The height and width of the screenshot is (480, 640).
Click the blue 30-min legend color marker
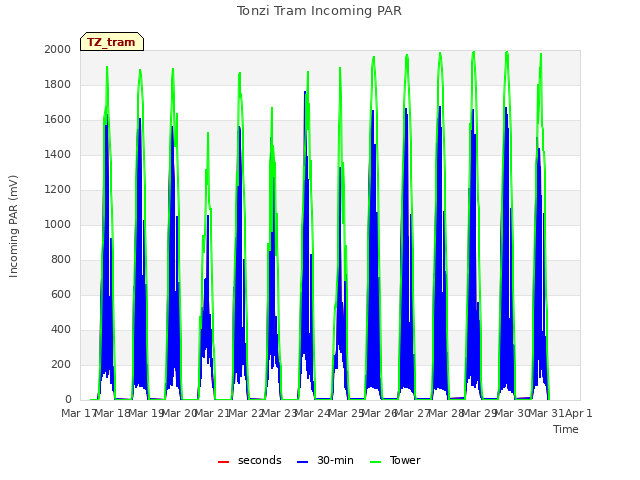point(302,462)
